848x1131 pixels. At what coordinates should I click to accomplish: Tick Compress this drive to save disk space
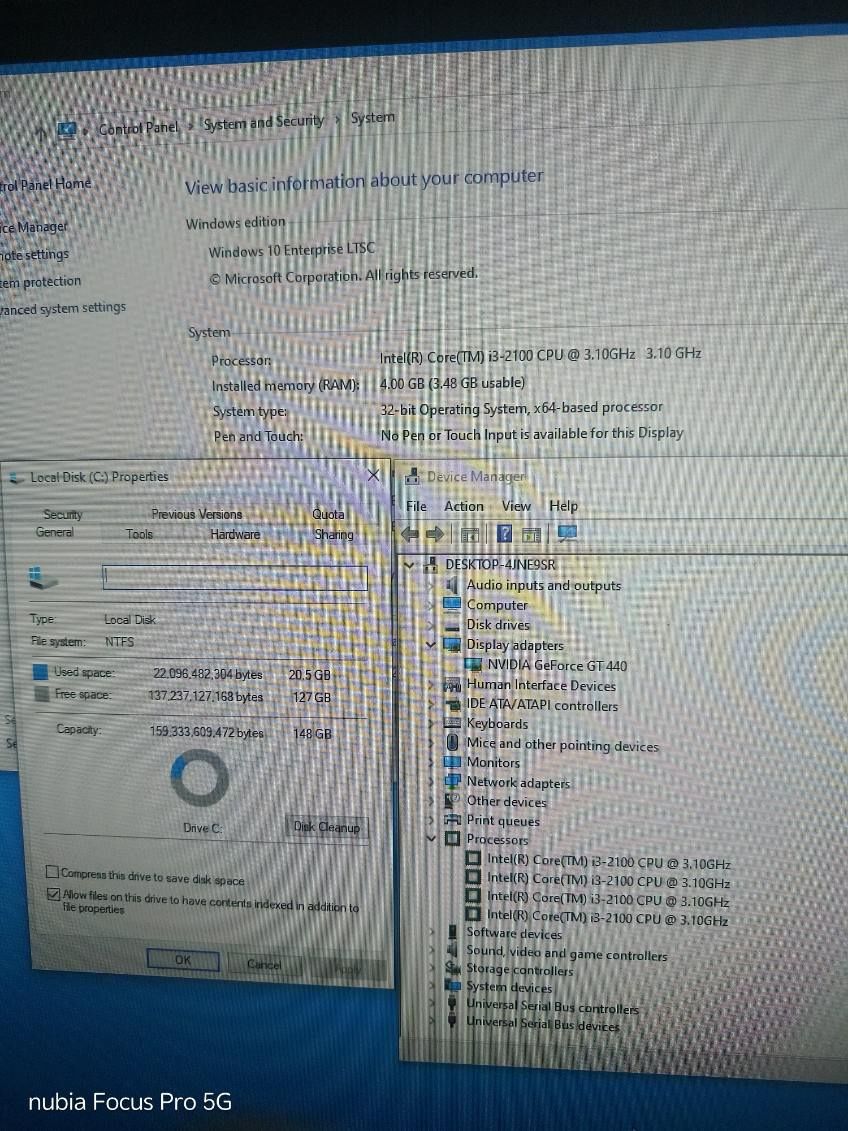(x=52, y=872)
